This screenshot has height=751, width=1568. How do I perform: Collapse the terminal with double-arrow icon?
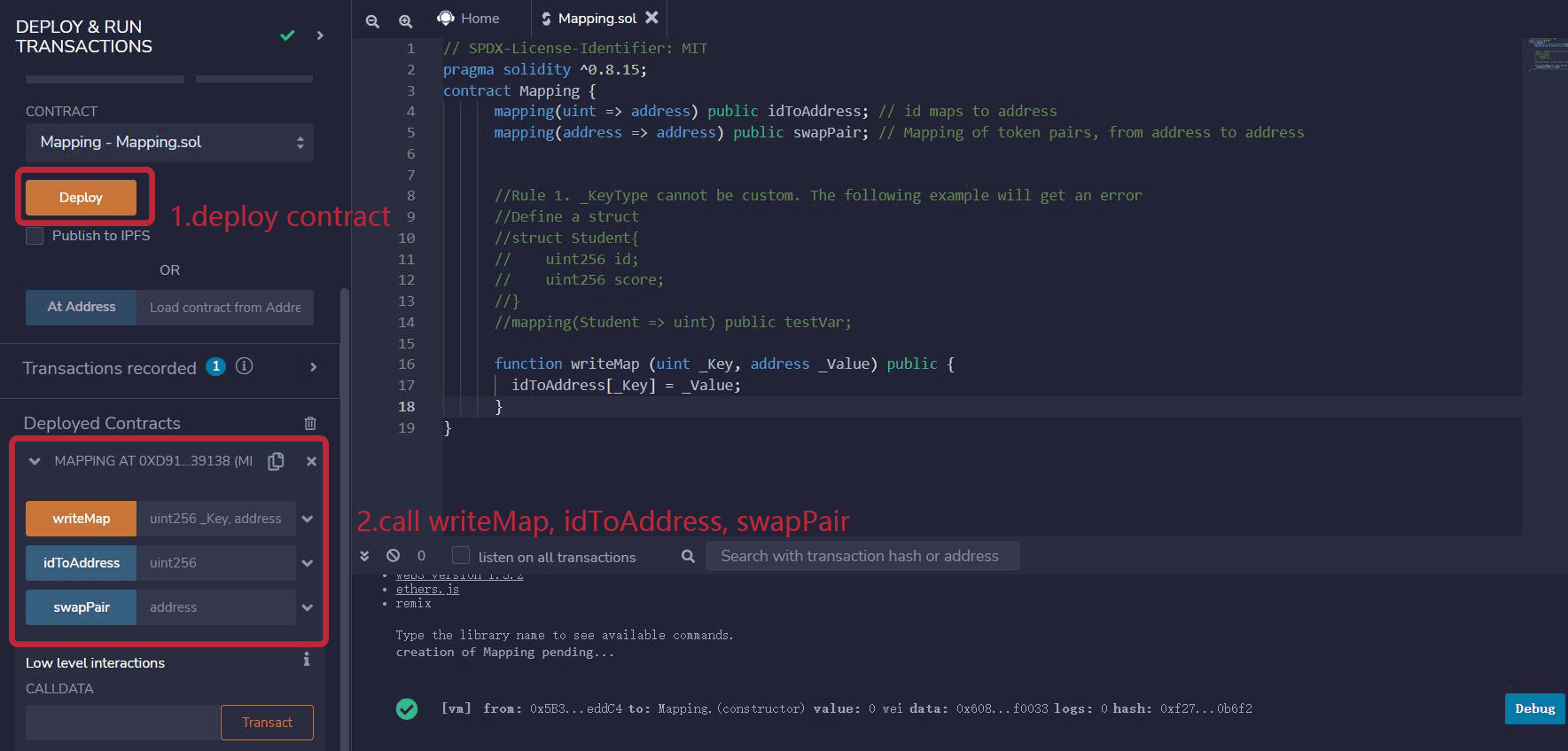(x=364, y=555)
